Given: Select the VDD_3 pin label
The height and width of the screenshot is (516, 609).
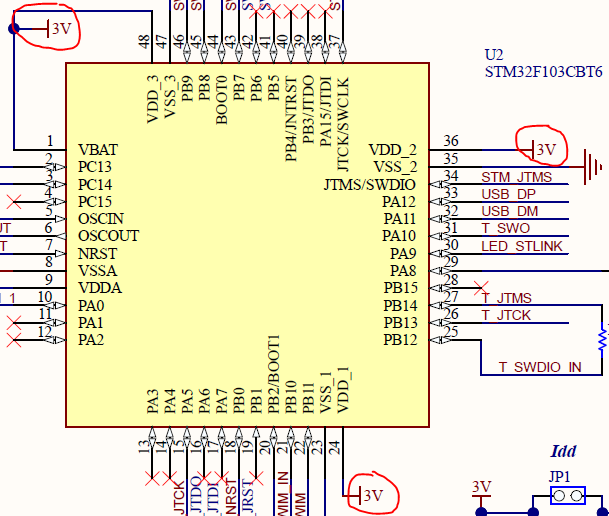Looking at the screenshot, I should click(153, 99).
